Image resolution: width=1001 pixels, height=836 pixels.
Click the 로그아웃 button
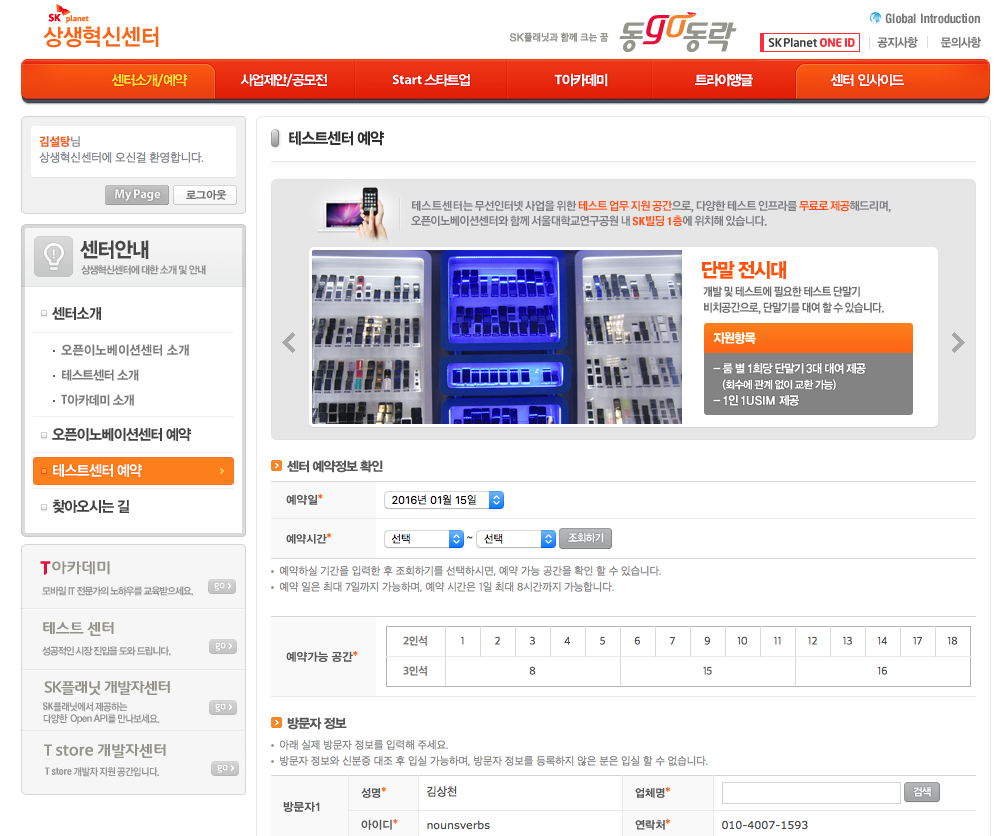[x=204, y=195]
